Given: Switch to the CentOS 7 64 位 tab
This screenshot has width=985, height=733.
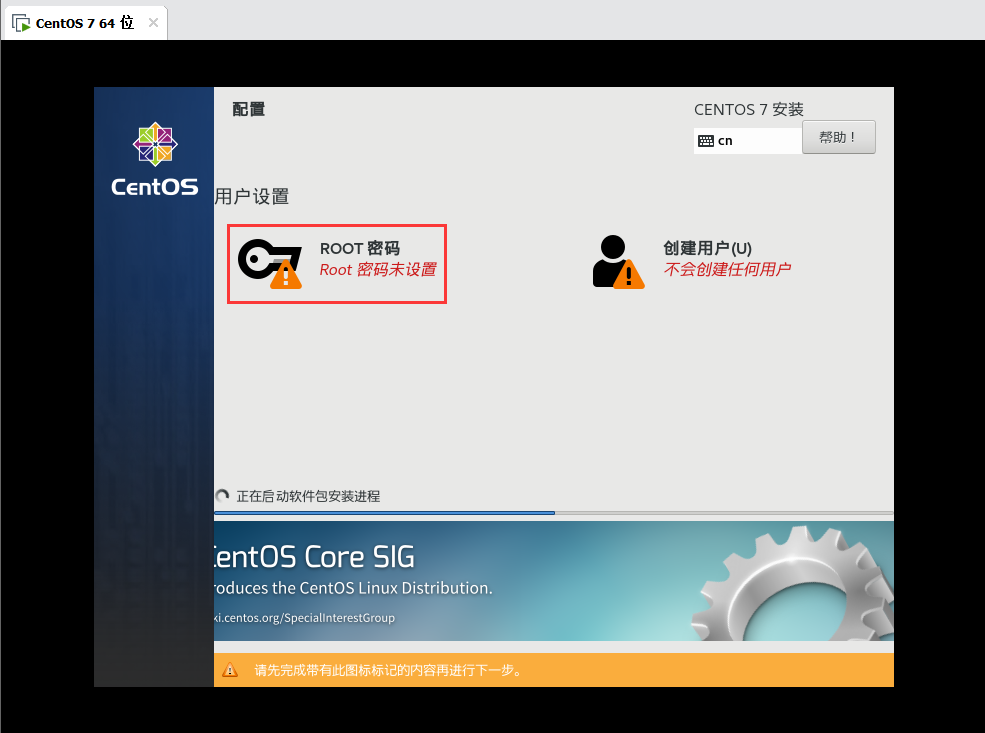Looking at the screenshot, I should [84, 23].
